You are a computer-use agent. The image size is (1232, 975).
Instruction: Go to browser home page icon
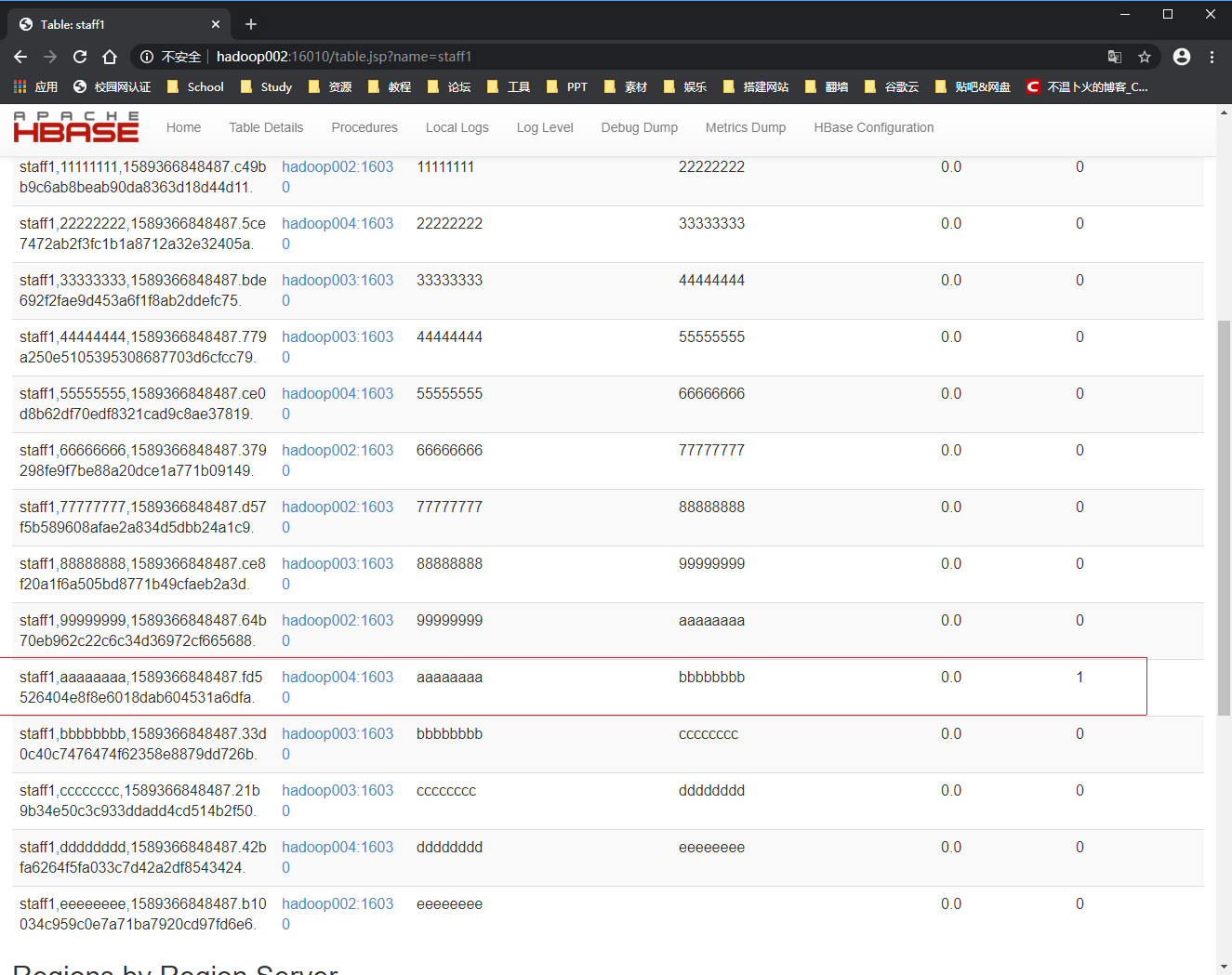110,57
